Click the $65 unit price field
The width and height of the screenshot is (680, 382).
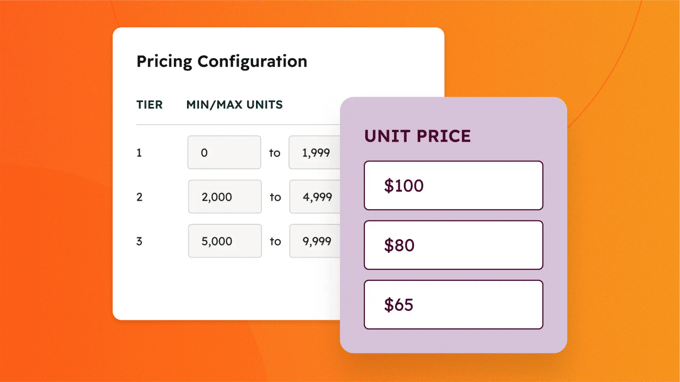453,304
